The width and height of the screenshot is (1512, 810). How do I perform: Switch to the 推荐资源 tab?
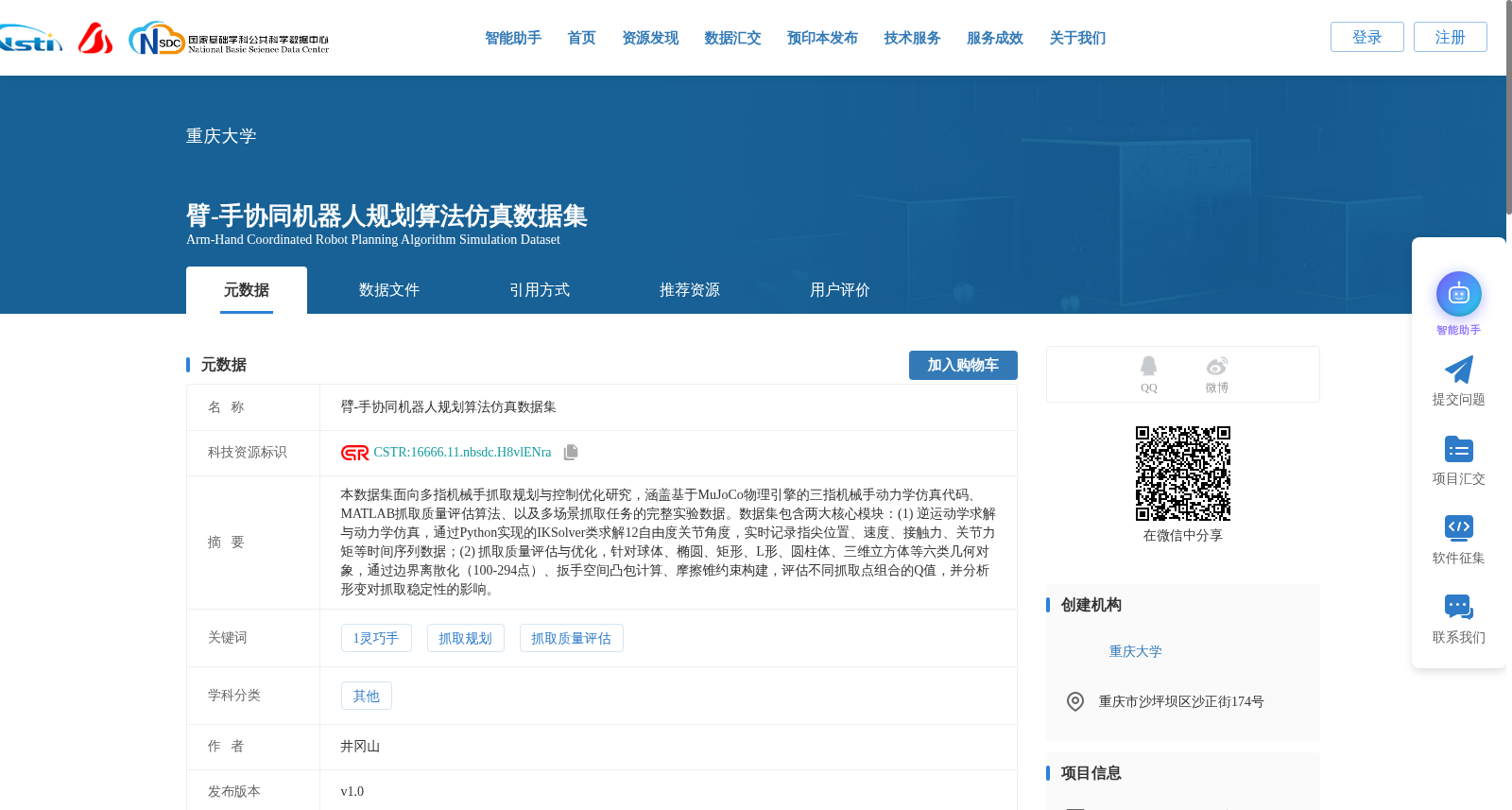pyautogui.click(x=690, y=290)
